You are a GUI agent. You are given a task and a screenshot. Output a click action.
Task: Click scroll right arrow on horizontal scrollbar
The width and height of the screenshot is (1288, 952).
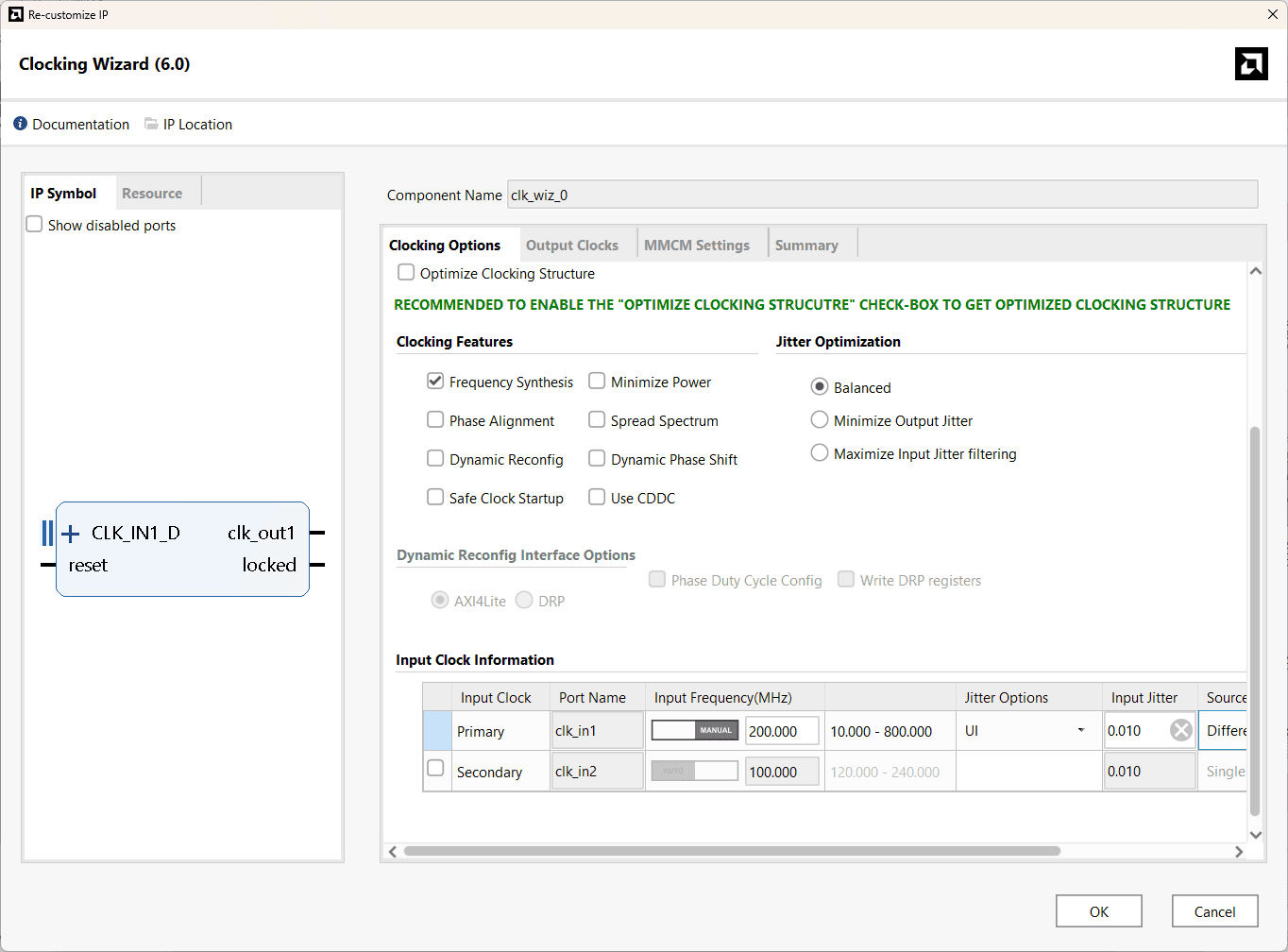point(1239,851)
